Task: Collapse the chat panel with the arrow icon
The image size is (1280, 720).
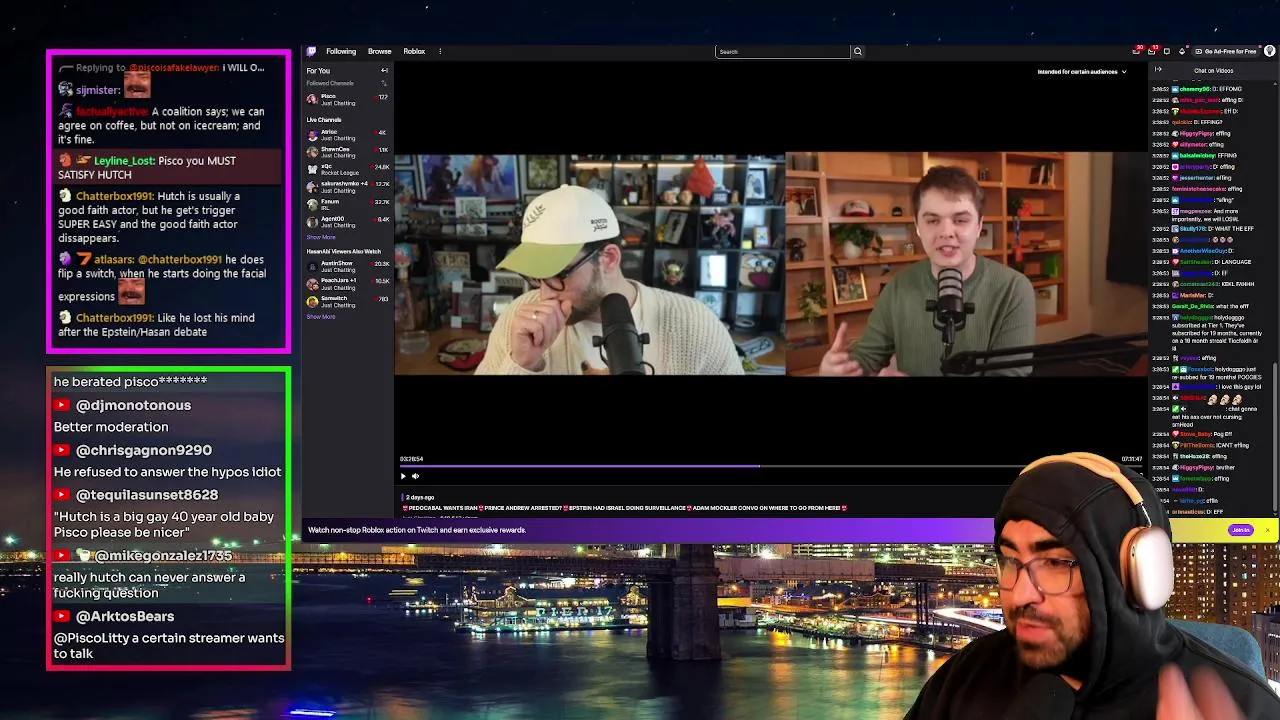Action: (x=1158, y=70)
